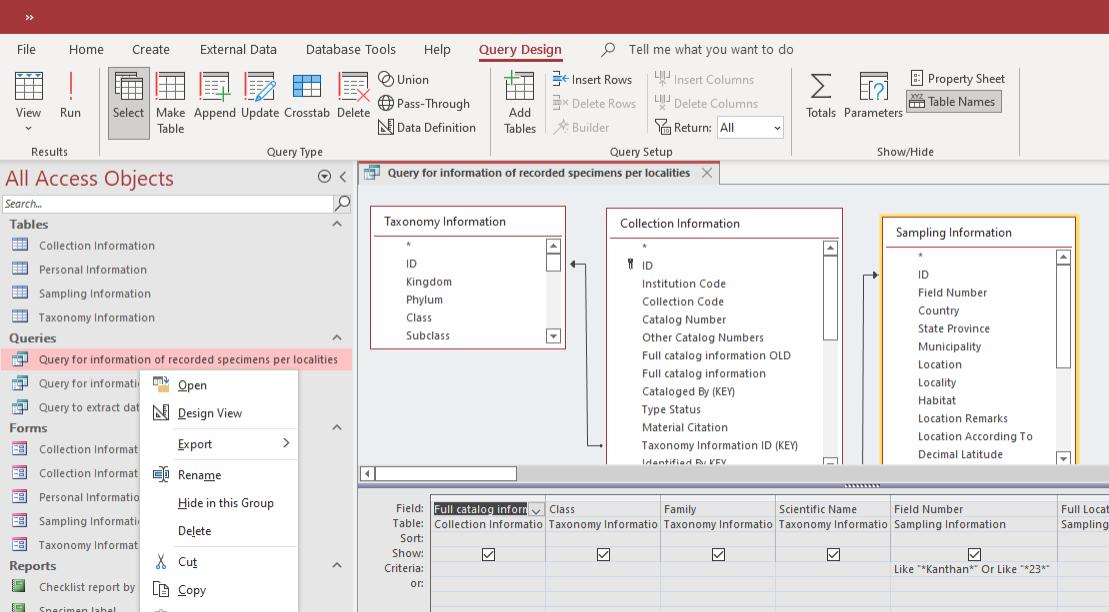Choose the Append query type
The width and height of the screenshot is (1109, 612).
coord(214,95)
